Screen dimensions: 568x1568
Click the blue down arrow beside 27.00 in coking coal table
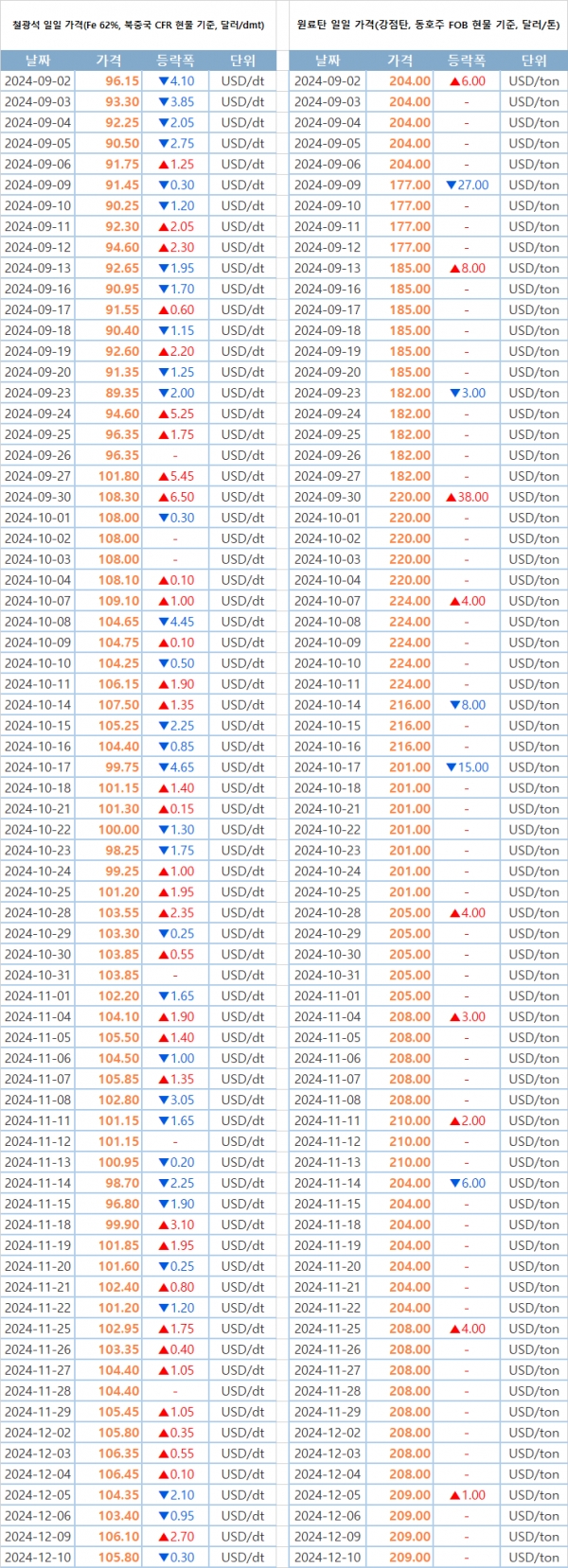(x=451, y=185)
